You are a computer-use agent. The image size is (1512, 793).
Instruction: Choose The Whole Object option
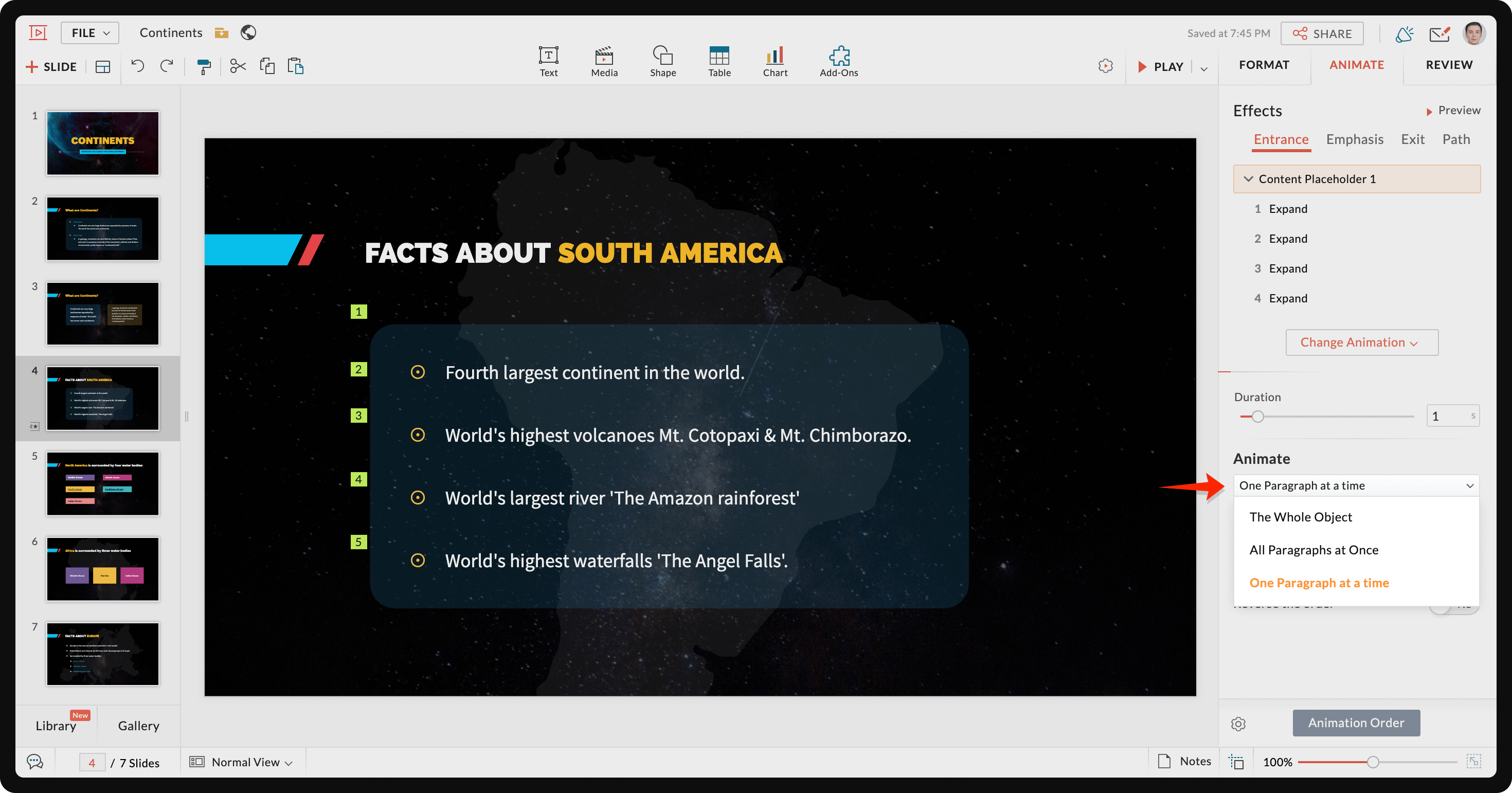[x=1300, y=516]
